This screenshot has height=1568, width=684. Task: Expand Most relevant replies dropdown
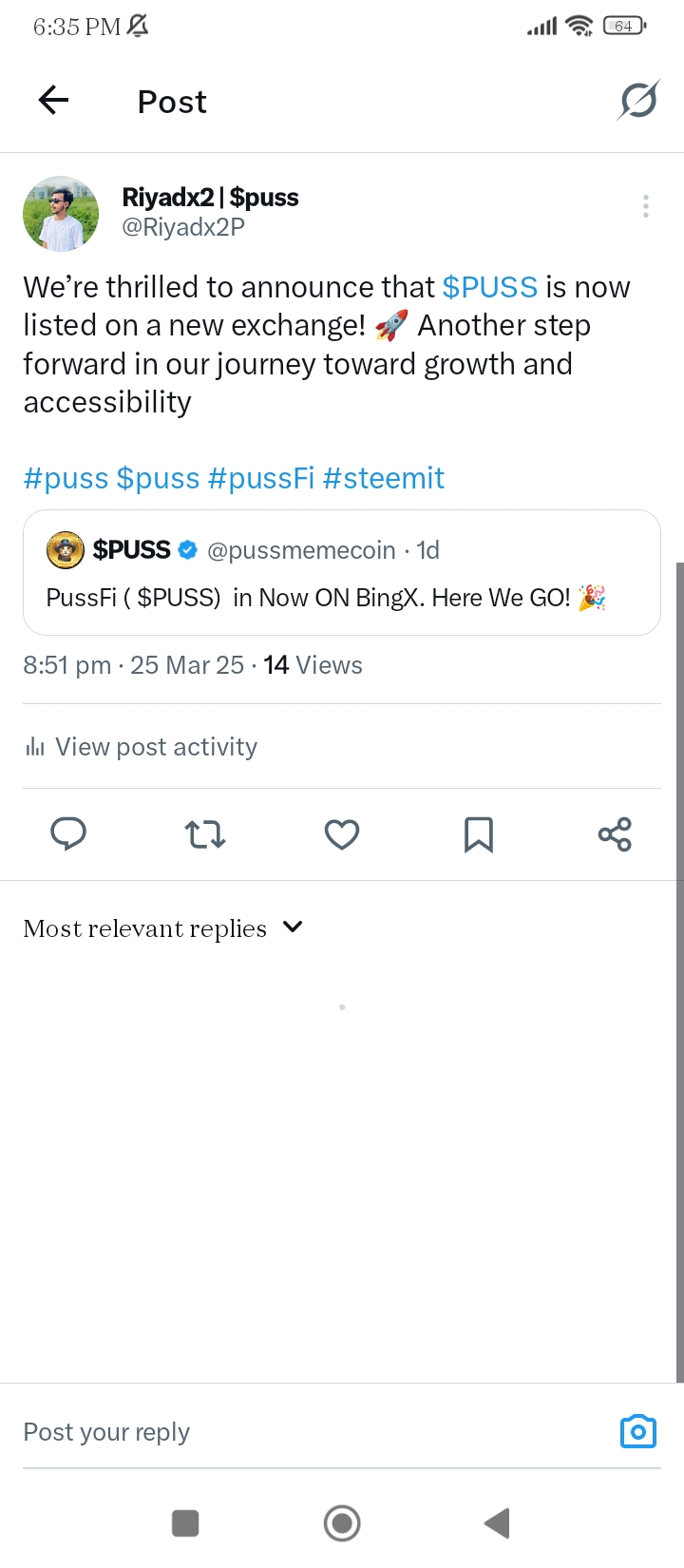[162, 928]
